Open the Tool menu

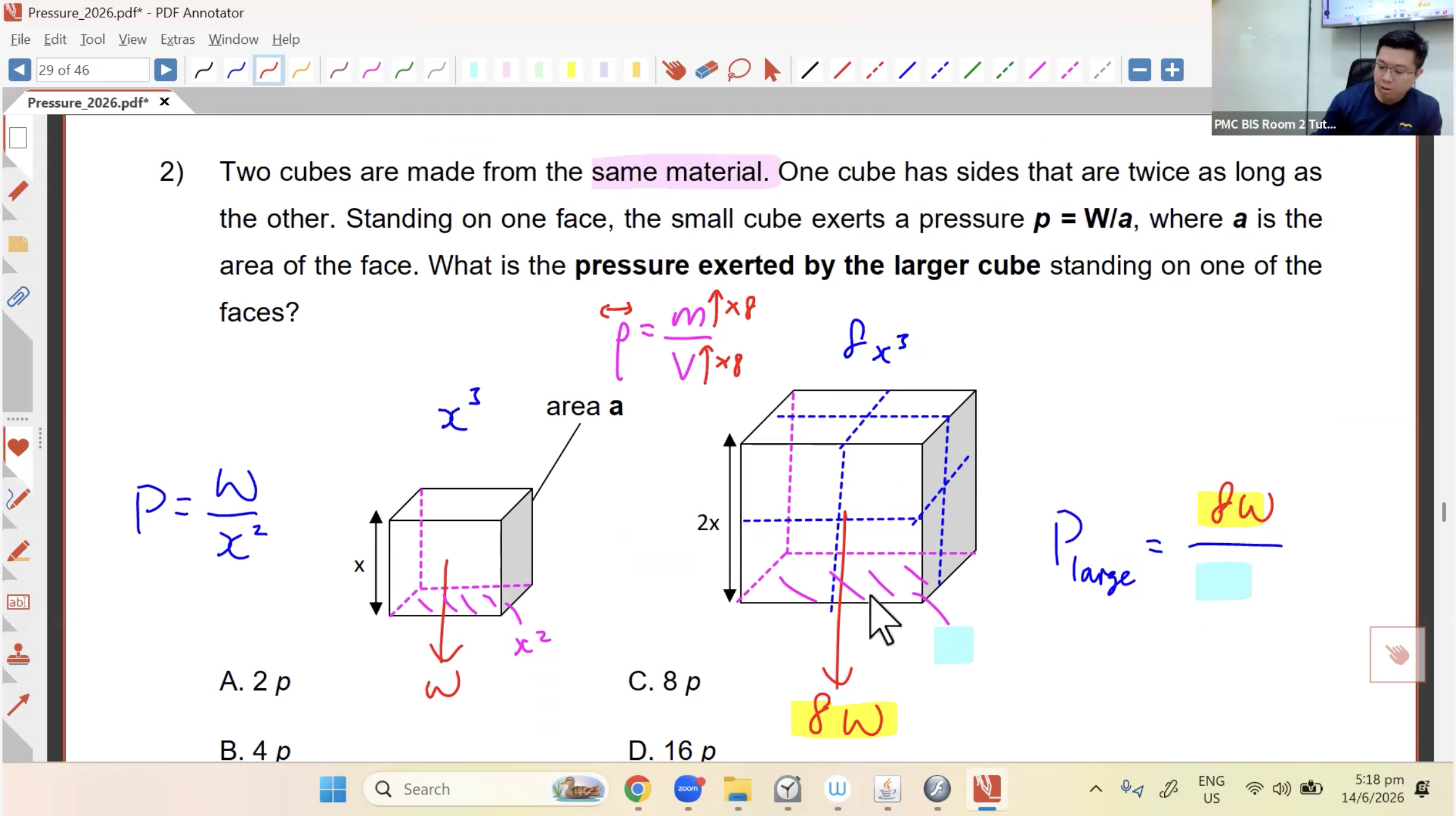click(93, 39)
